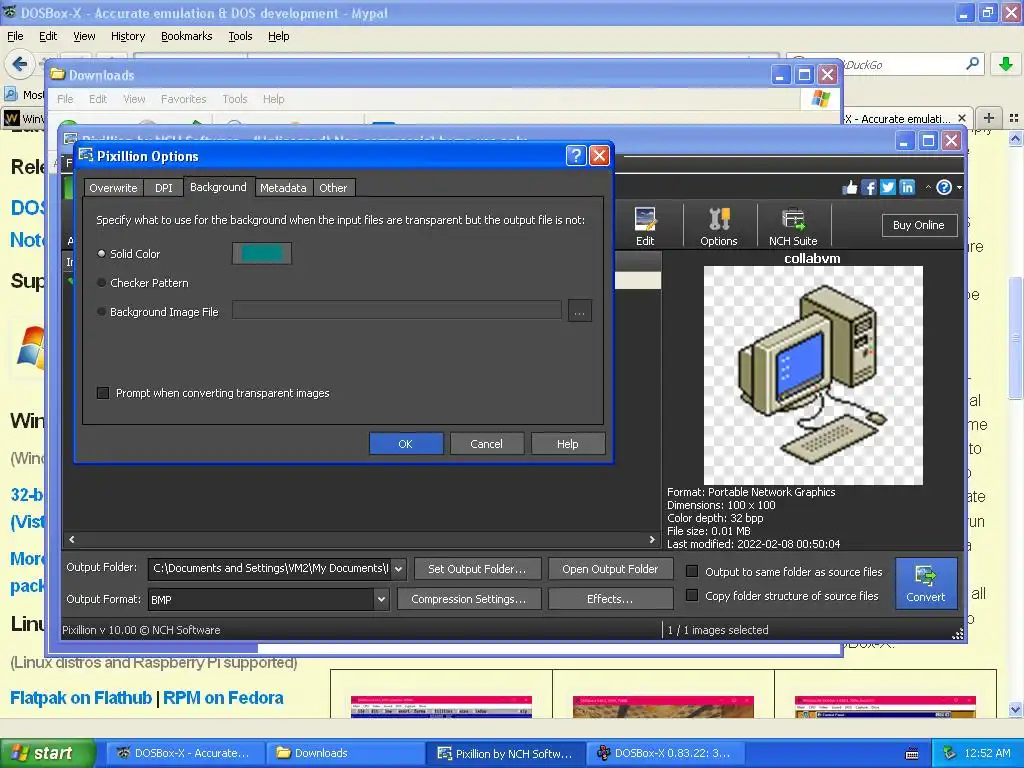Open browser Tools menu
The image size is (1024, 768).
[x=240, y=36]
